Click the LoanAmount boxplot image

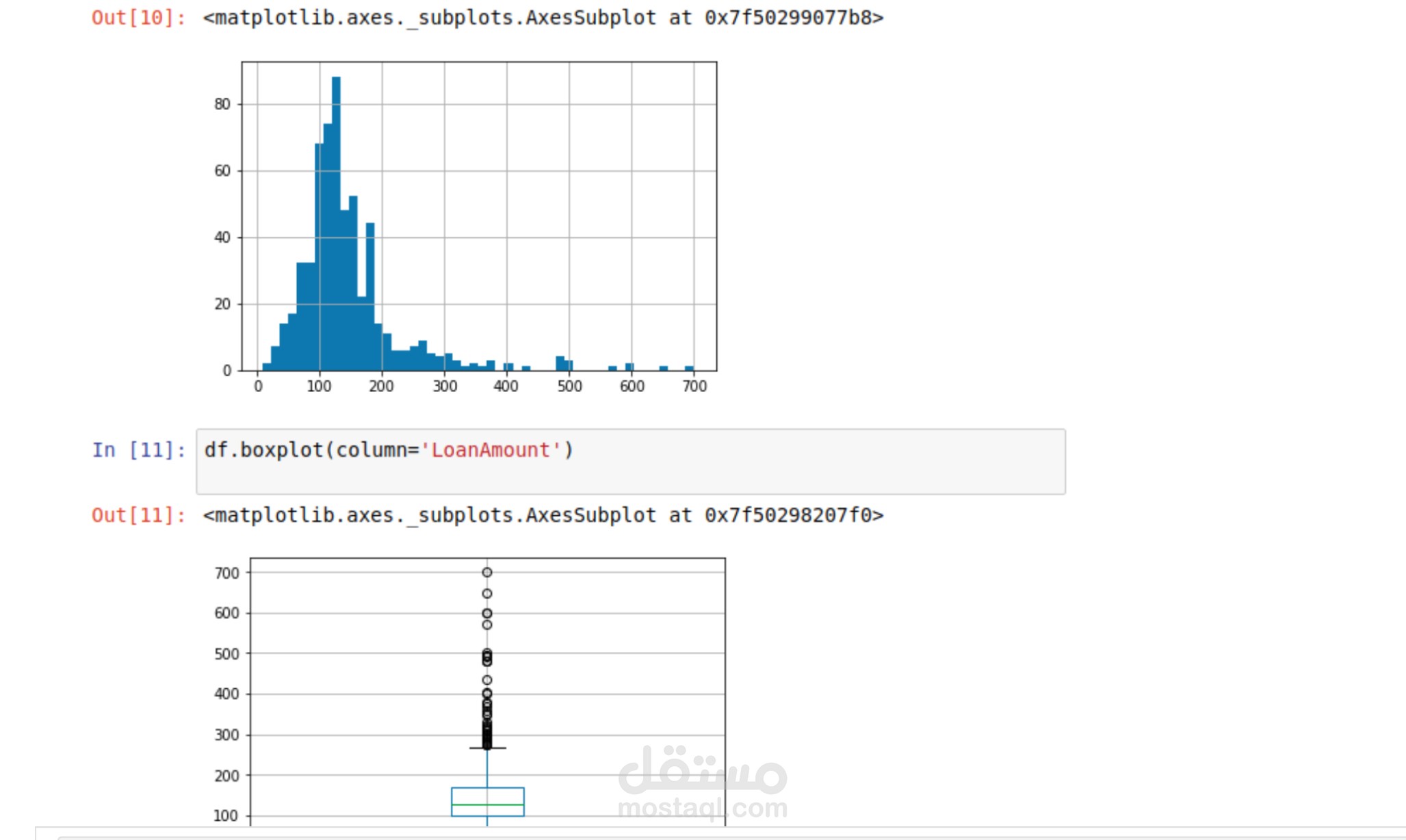pyautogui.click(x=471, y=691)
